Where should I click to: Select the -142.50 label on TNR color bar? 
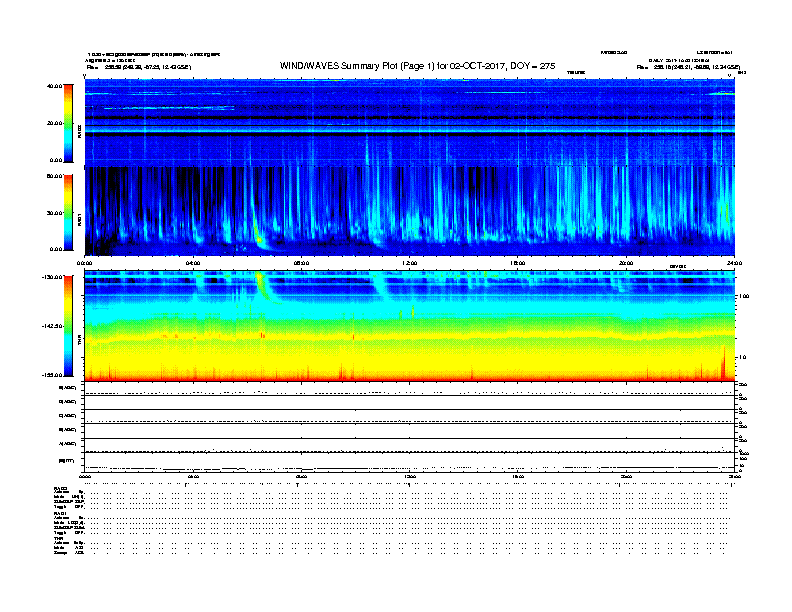pos(52,326)
